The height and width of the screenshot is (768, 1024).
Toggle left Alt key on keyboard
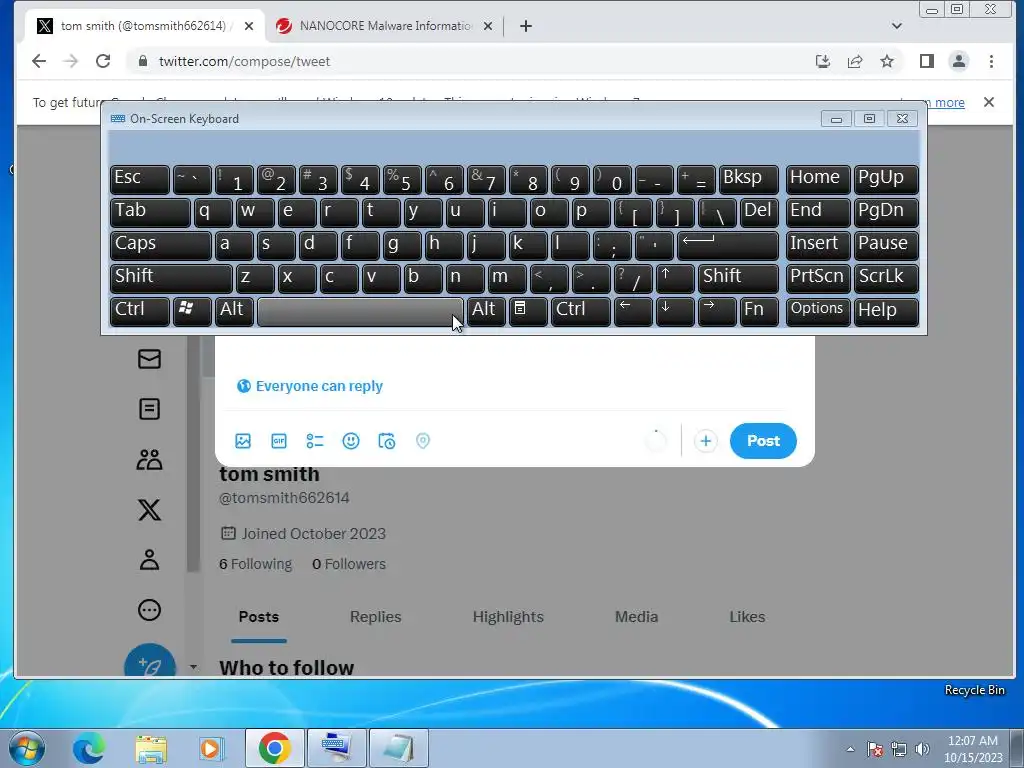(x=234, y=311)
